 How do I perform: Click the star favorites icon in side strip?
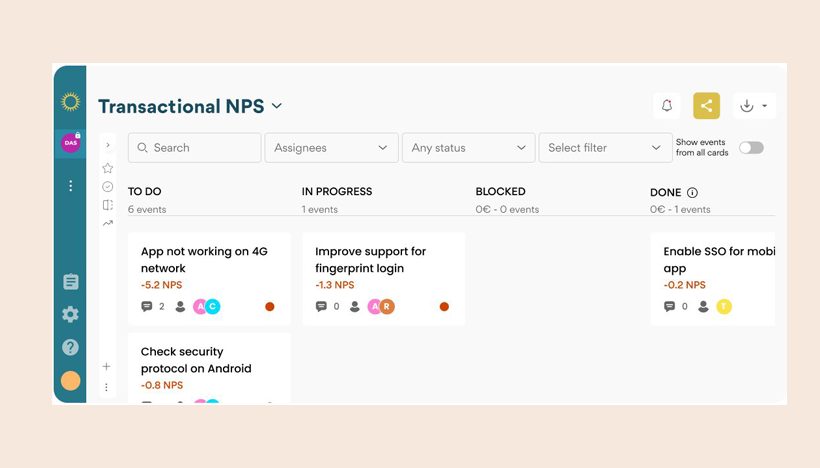click(108, 168)
